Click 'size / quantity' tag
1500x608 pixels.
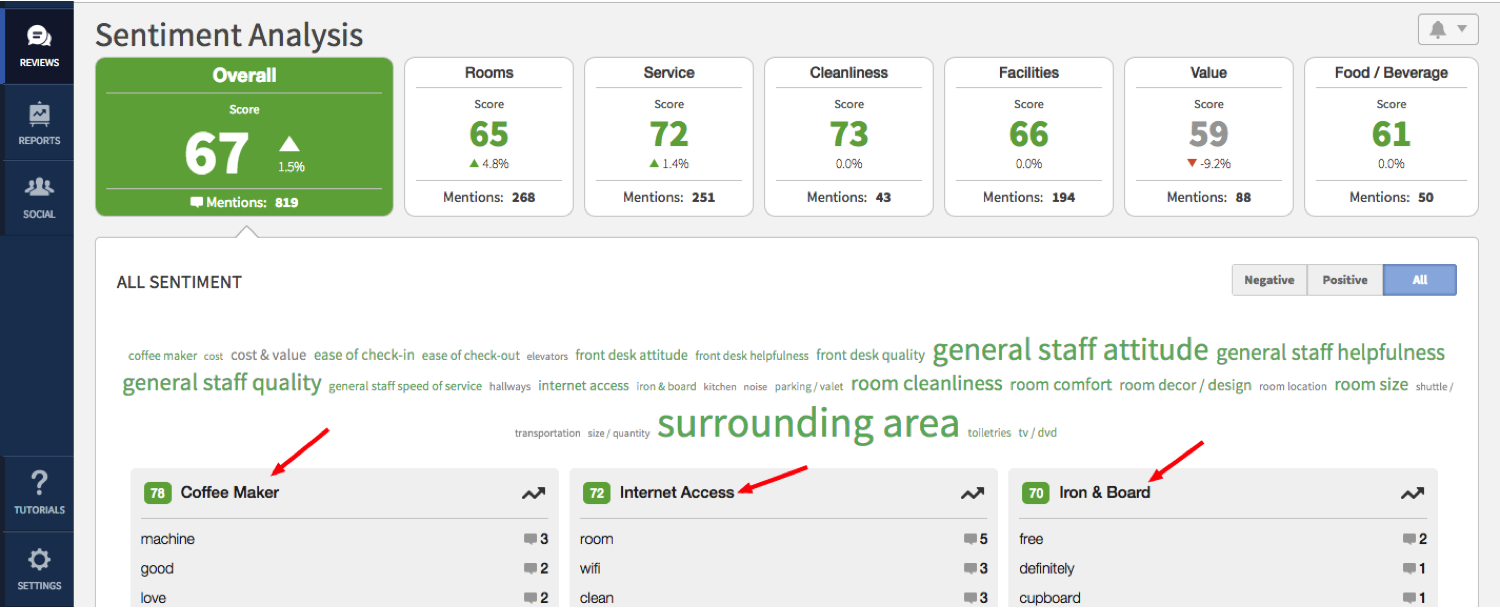(619, 434)
